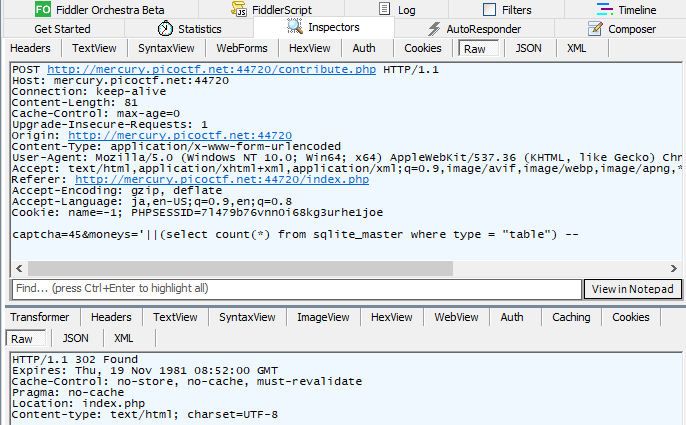Viewport: 686px width, 425px height.
Task: Open the Filters tab
Action: pos(507,9)
